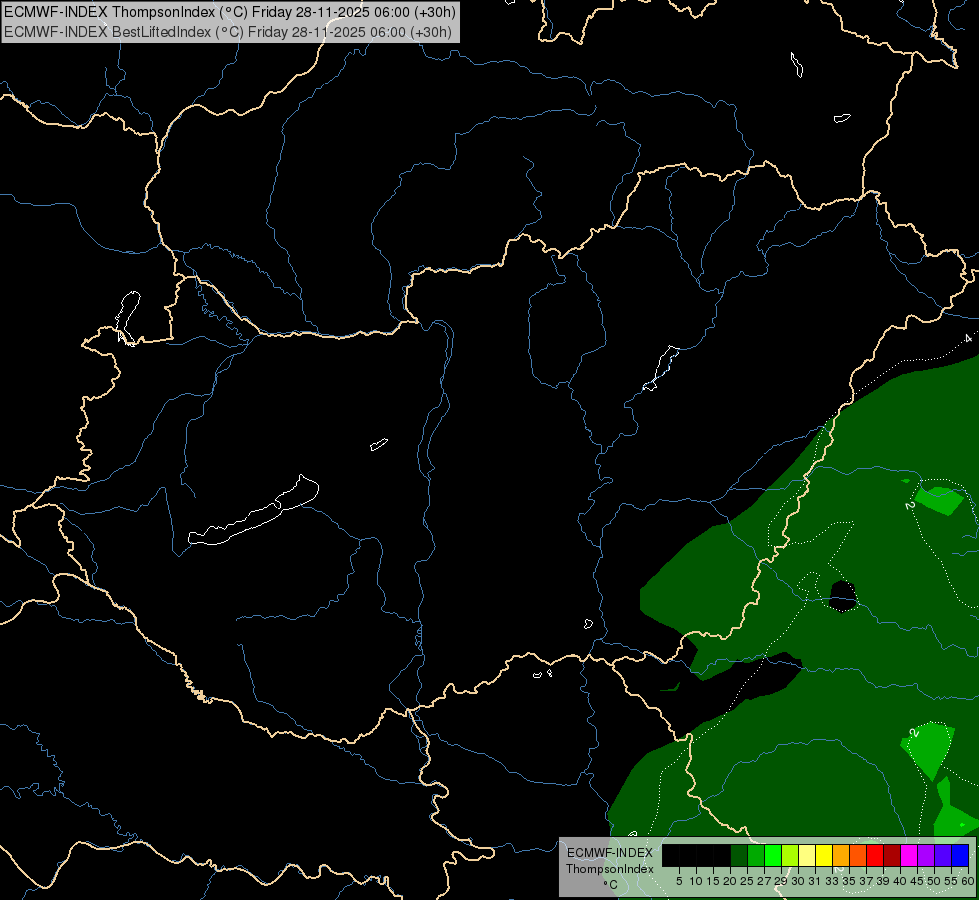Click the legend value '10'
The height and width of the screenshot is (900, 979).
point(696,881)
